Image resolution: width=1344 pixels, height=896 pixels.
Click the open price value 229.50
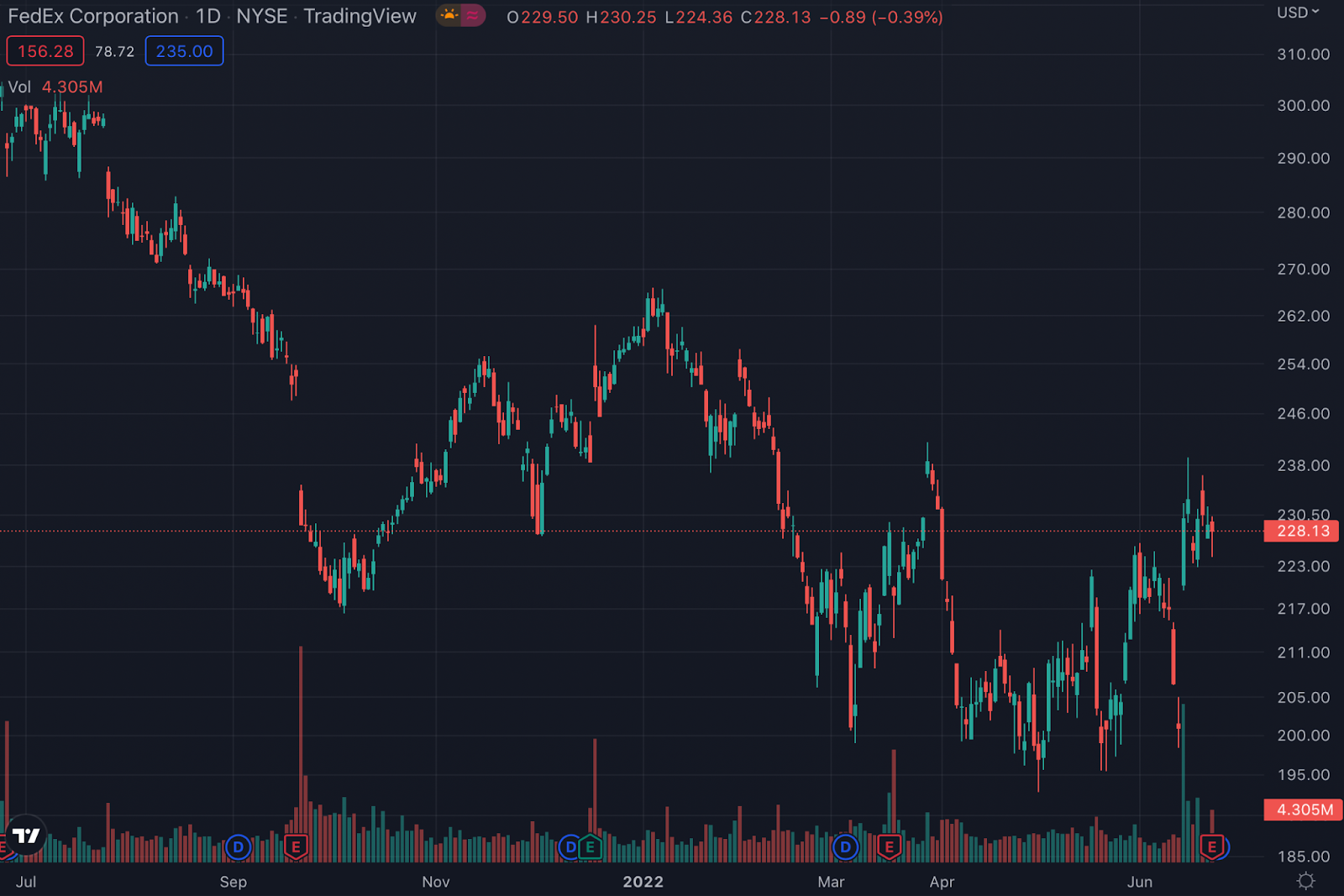[549, 17]
